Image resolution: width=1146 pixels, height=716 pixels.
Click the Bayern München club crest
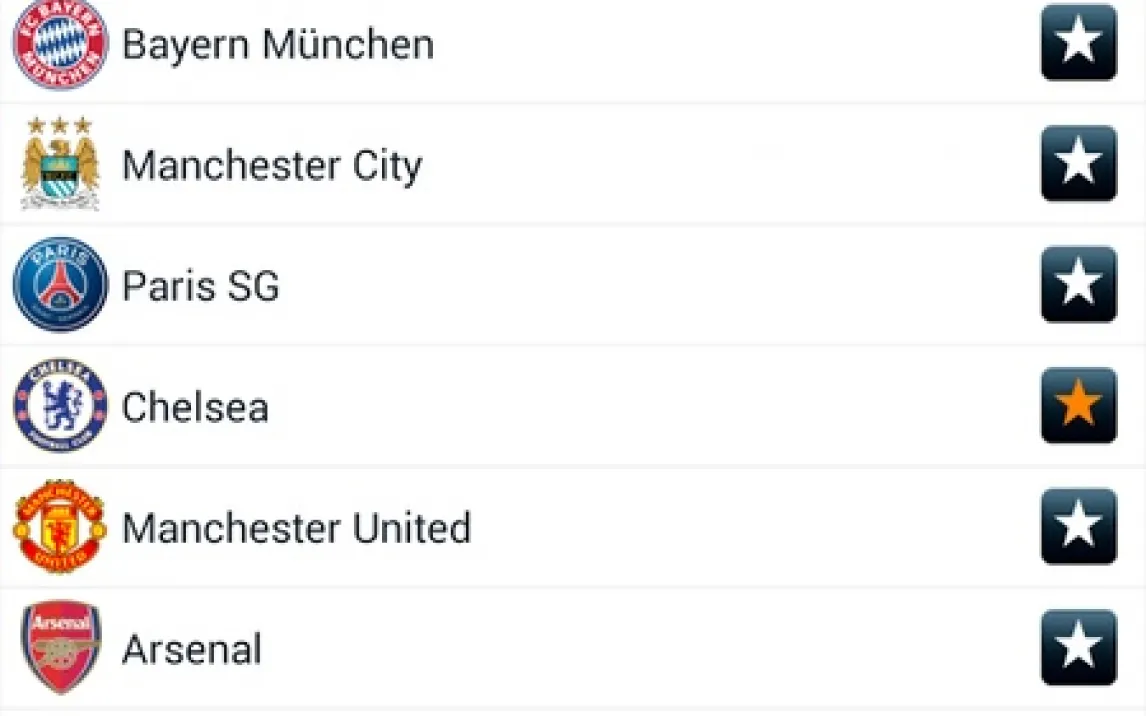pyautogui.click(x=60, y=43)
